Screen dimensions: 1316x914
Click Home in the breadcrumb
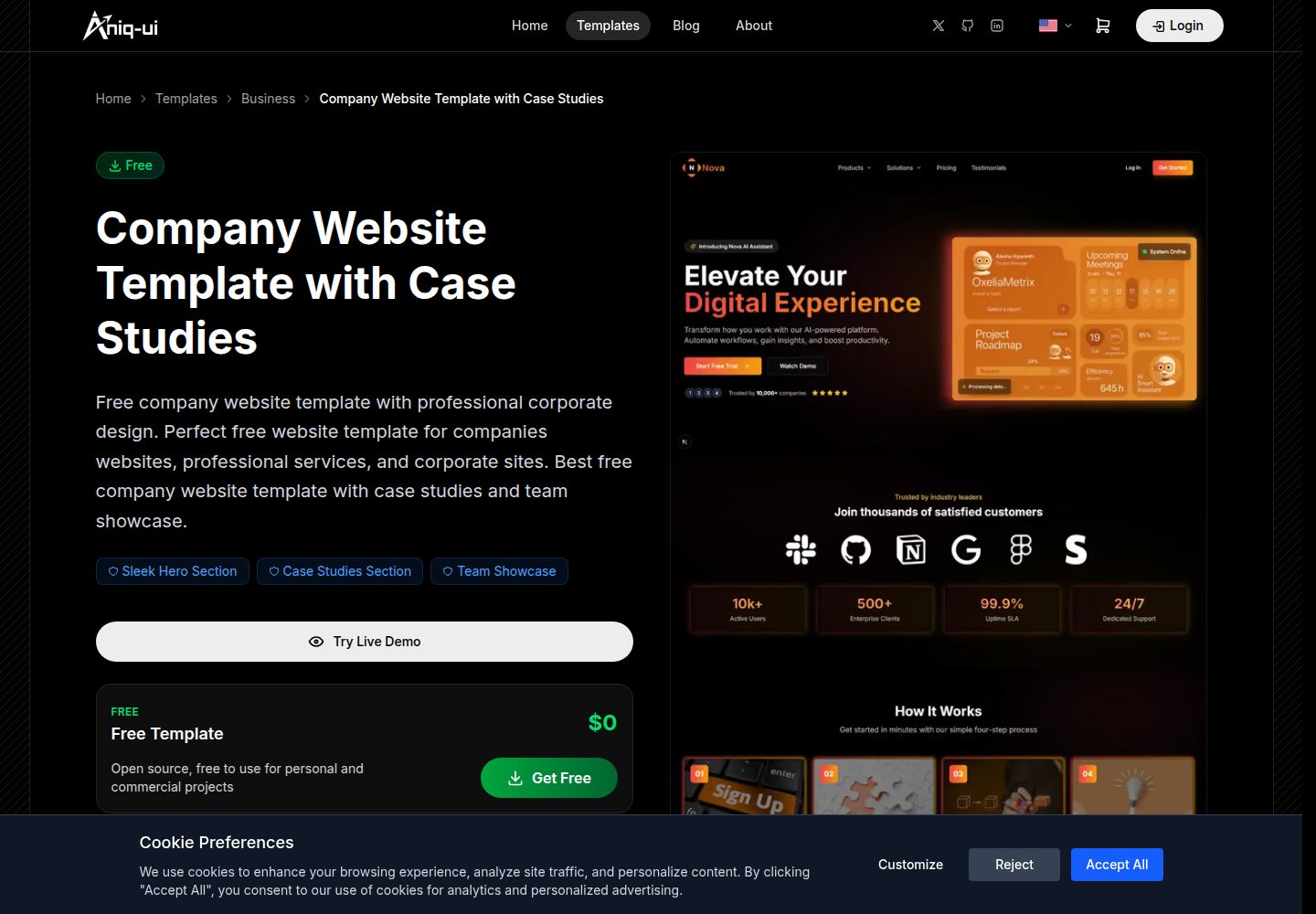click(113, 99)
